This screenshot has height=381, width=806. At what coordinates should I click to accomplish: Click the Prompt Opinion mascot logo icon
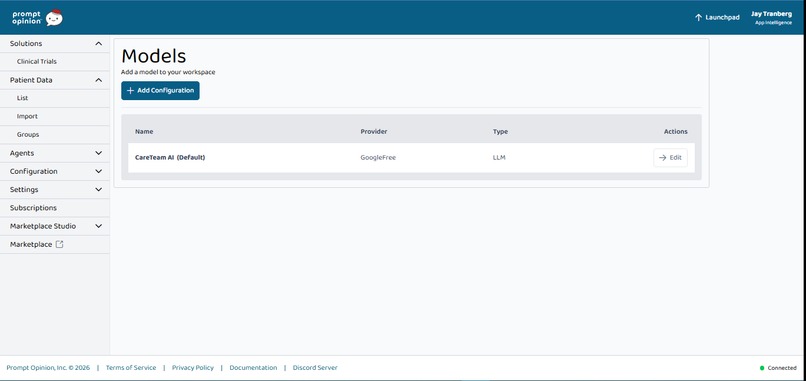54,18
